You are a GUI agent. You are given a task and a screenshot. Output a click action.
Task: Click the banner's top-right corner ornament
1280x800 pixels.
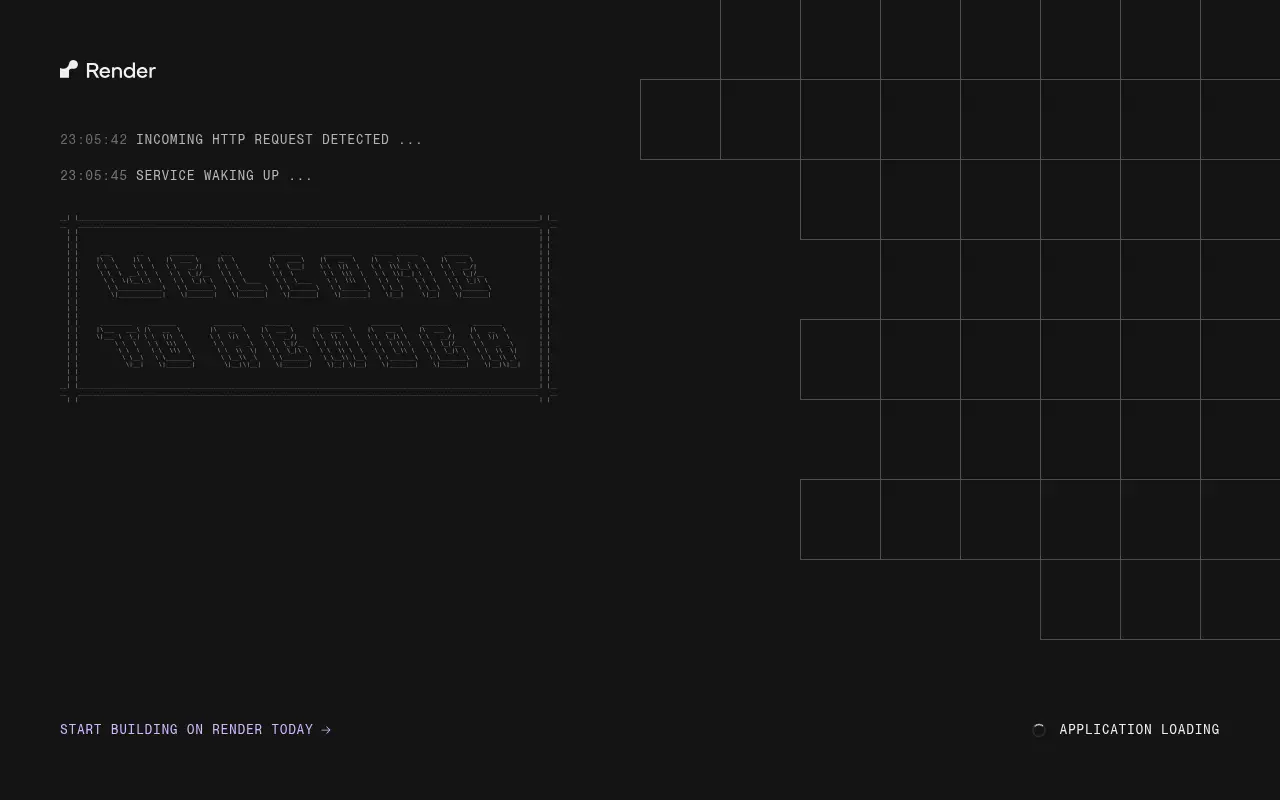545,222
